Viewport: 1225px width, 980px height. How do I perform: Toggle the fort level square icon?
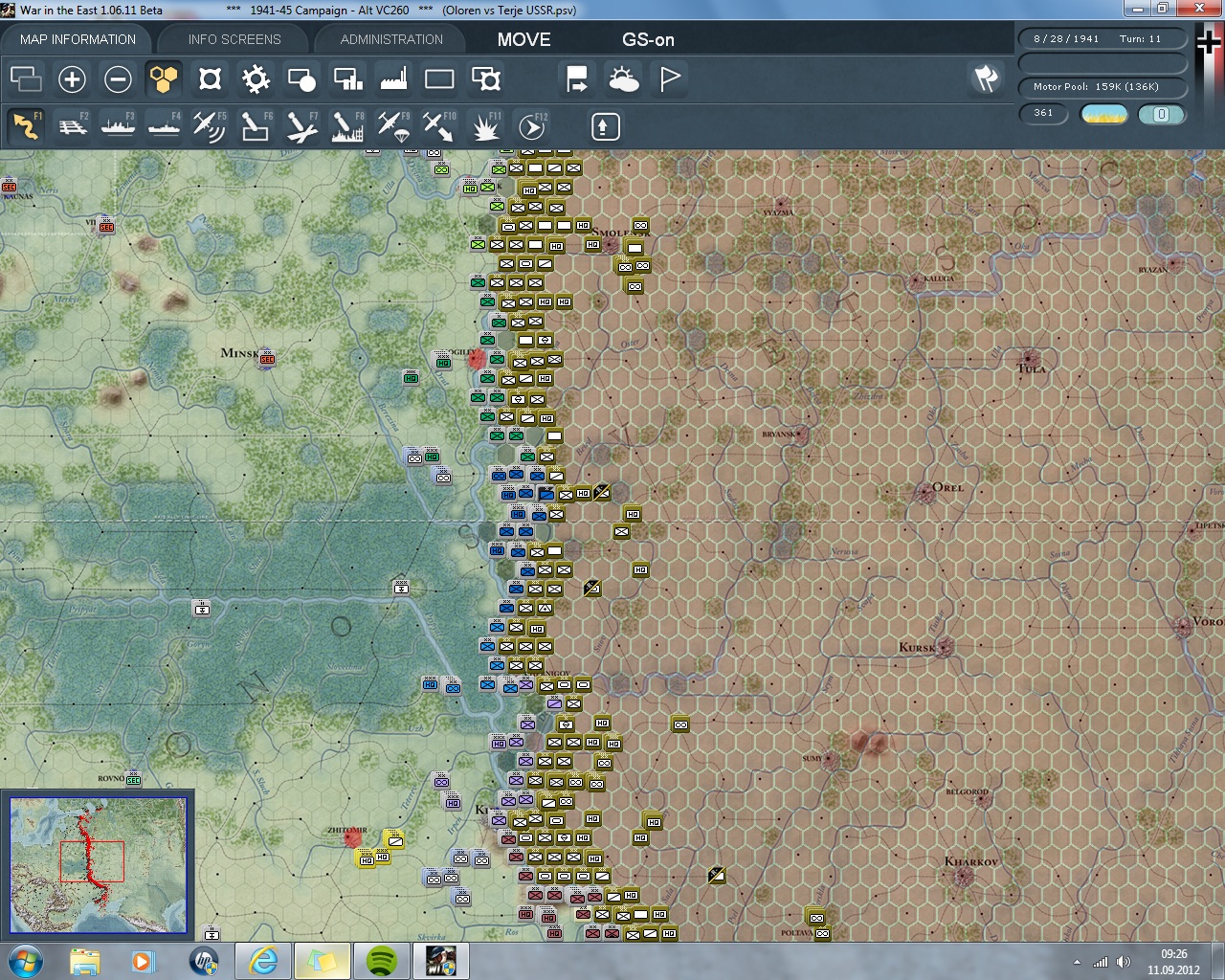[210, 78]
